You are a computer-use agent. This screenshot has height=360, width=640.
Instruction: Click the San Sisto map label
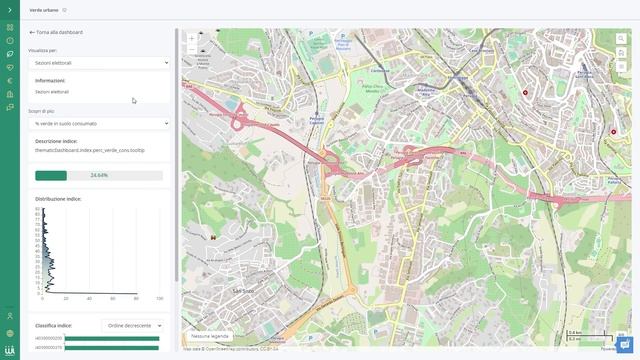click(x=243, y=291)
